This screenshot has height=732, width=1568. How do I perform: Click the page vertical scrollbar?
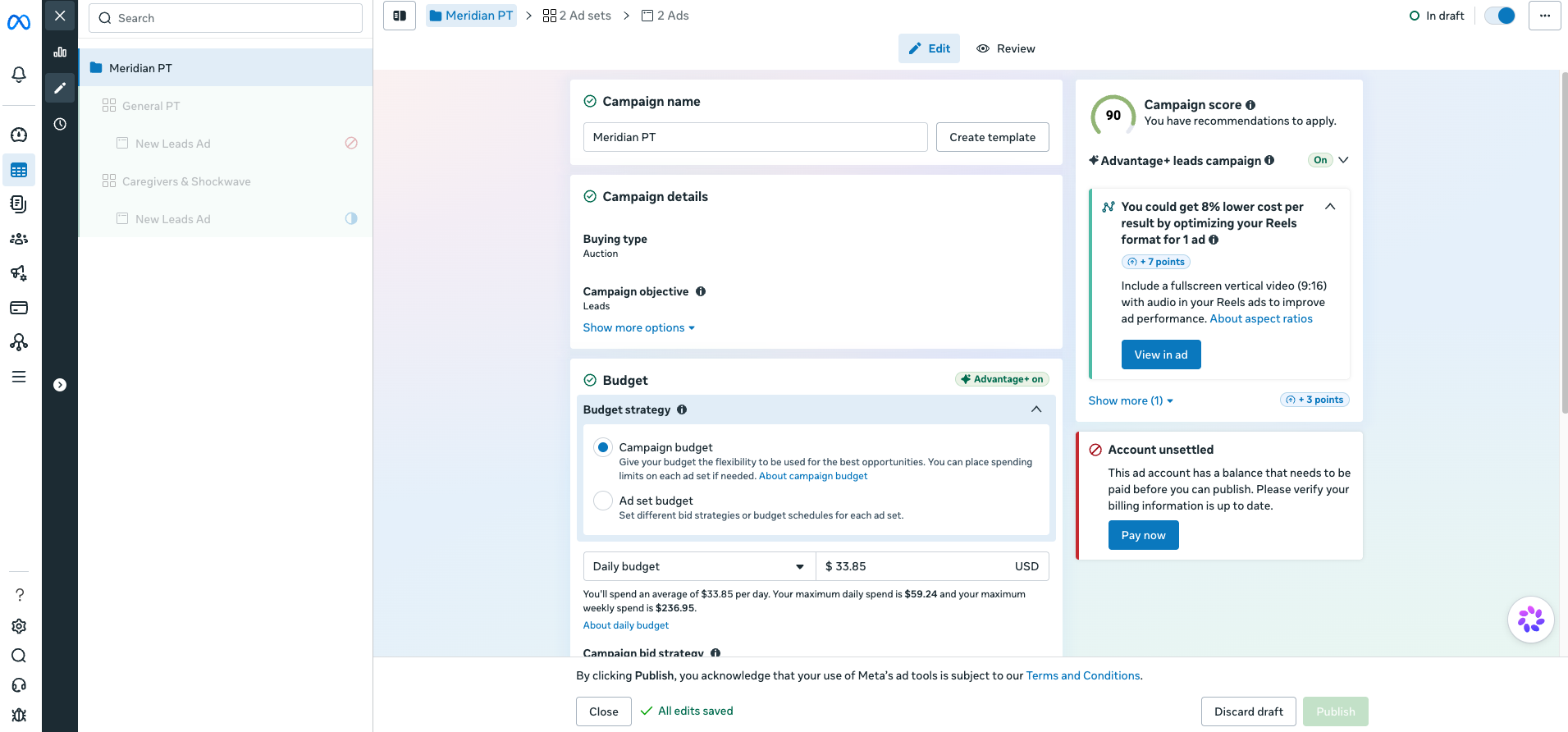click(x=1564, y=243)
